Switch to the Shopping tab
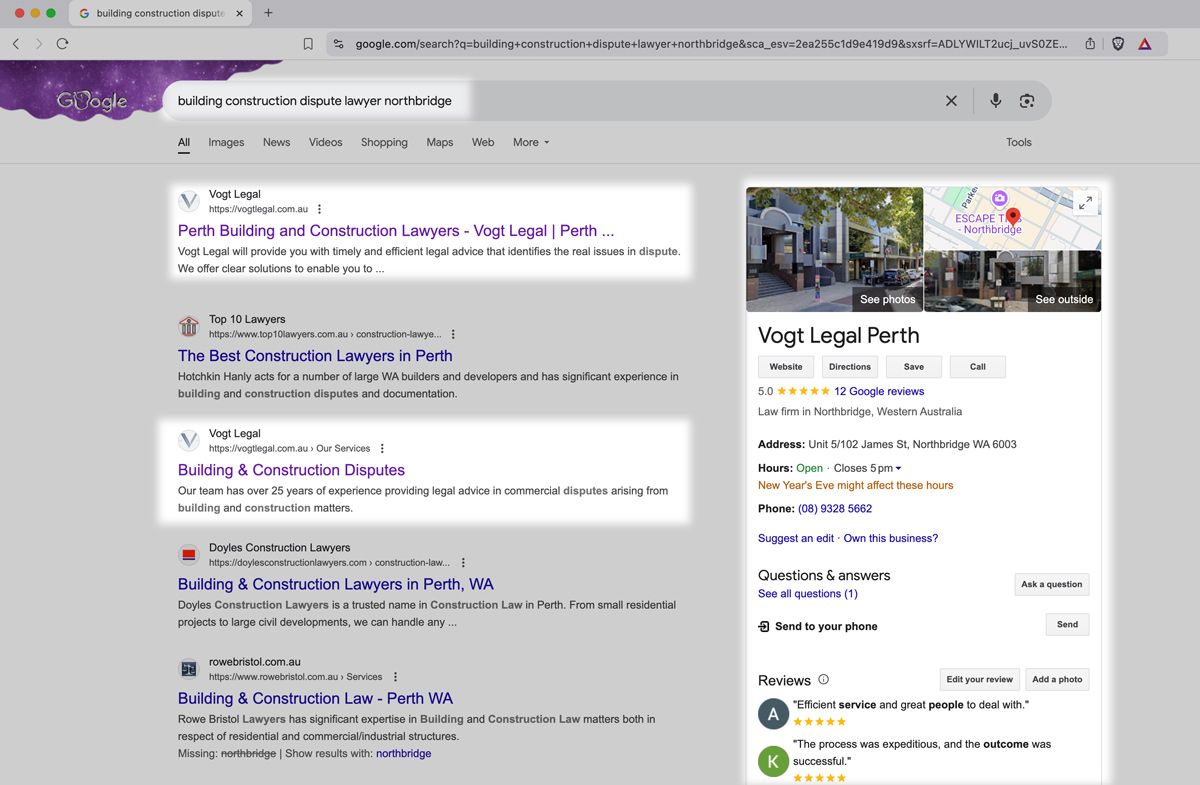This screenshot has width=1200, height=785. (384, 142)
